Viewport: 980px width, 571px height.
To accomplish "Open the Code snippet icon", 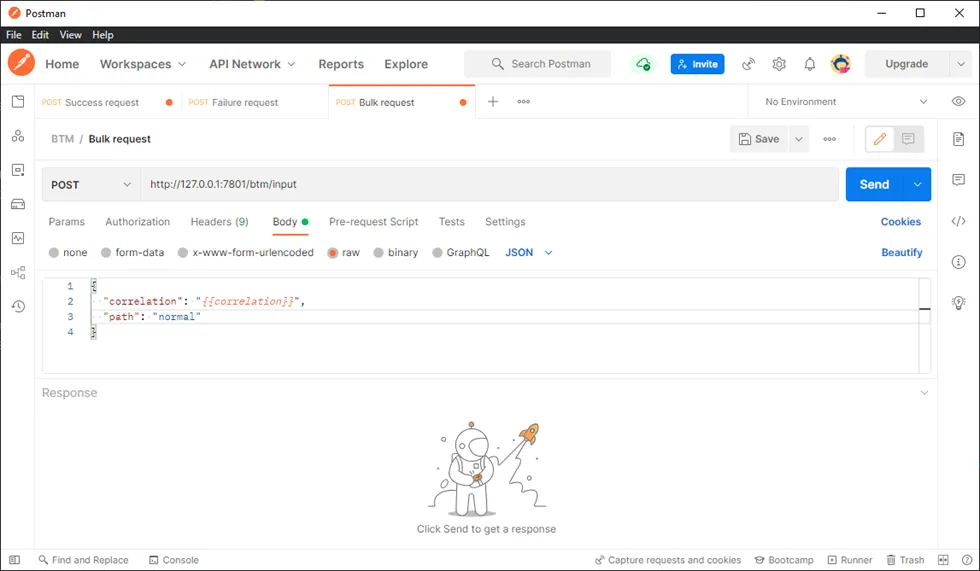I will (x=958, y=221).
